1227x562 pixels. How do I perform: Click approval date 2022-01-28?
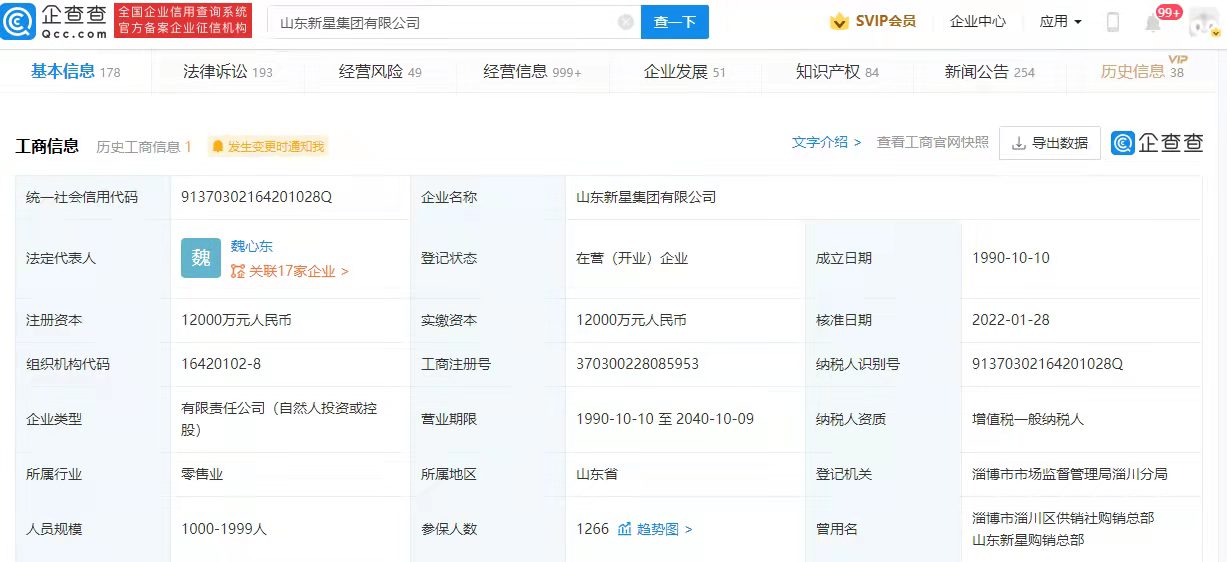click(1011, 320)
